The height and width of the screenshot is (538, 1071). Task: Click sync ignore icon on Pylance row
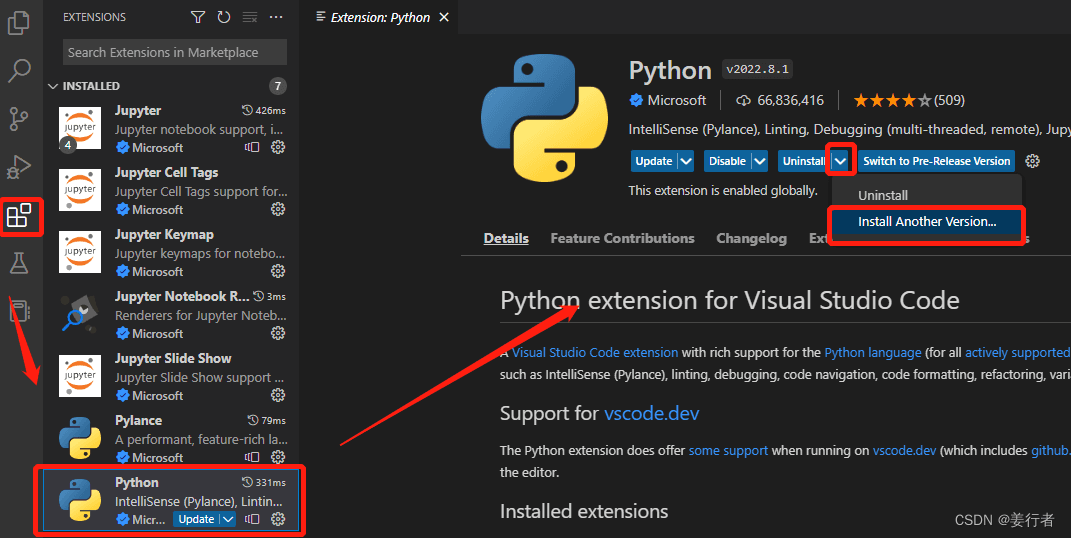coord(252,457)
